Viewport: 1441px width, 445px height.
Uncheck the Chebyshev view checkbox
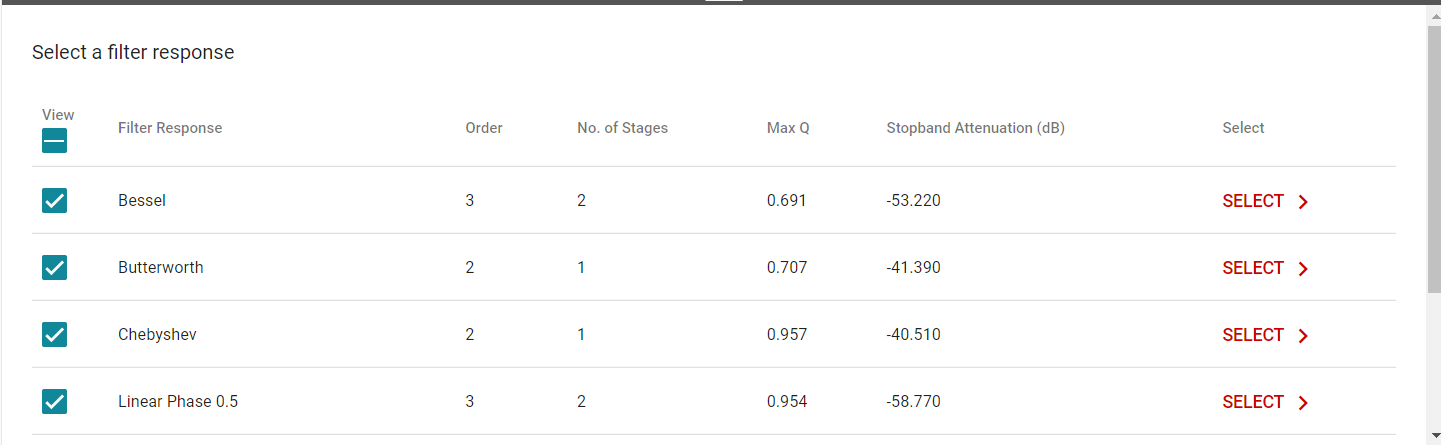54,335
